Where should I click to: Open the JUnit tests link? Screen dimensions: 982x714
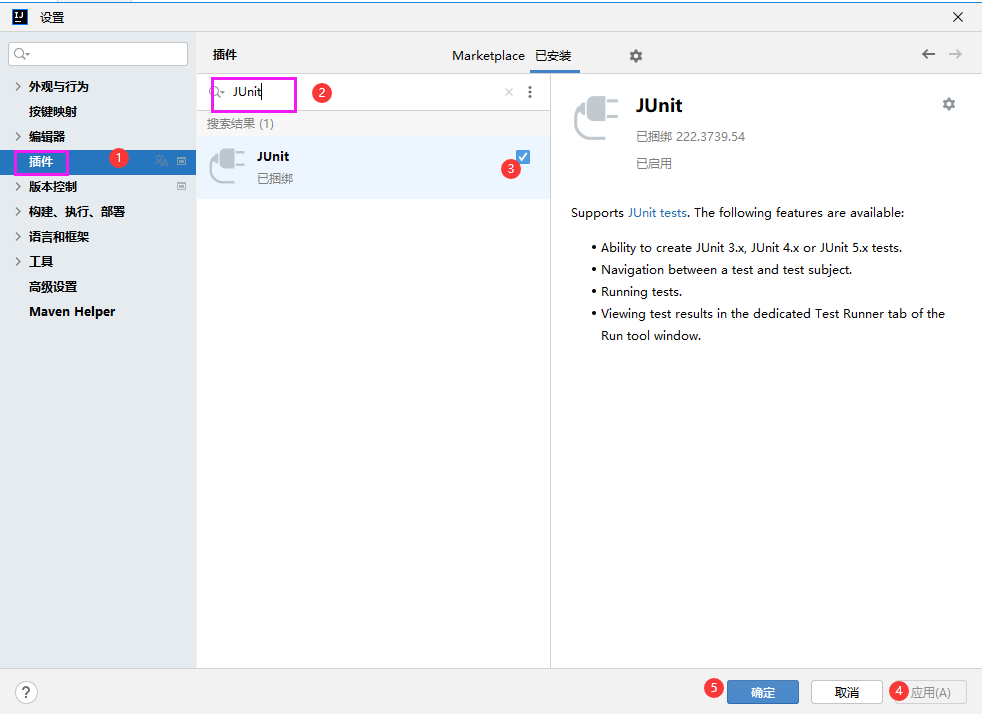tap(657, 213)
